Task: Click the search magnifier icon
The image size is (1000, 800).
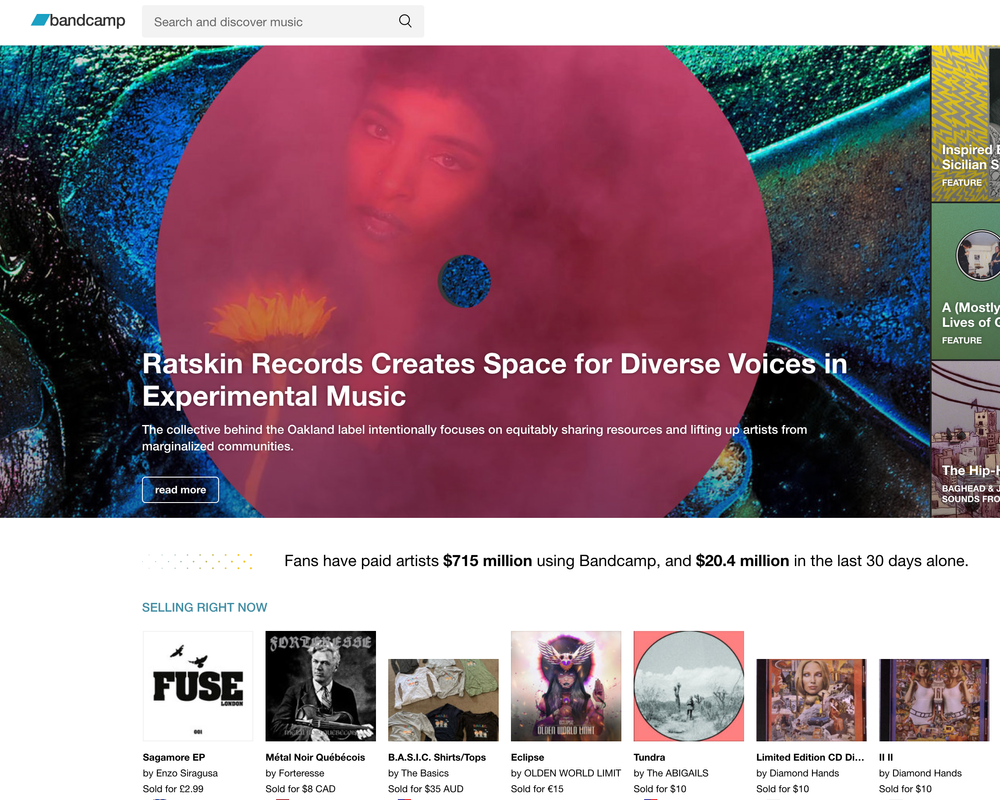Action: point(405,21)
